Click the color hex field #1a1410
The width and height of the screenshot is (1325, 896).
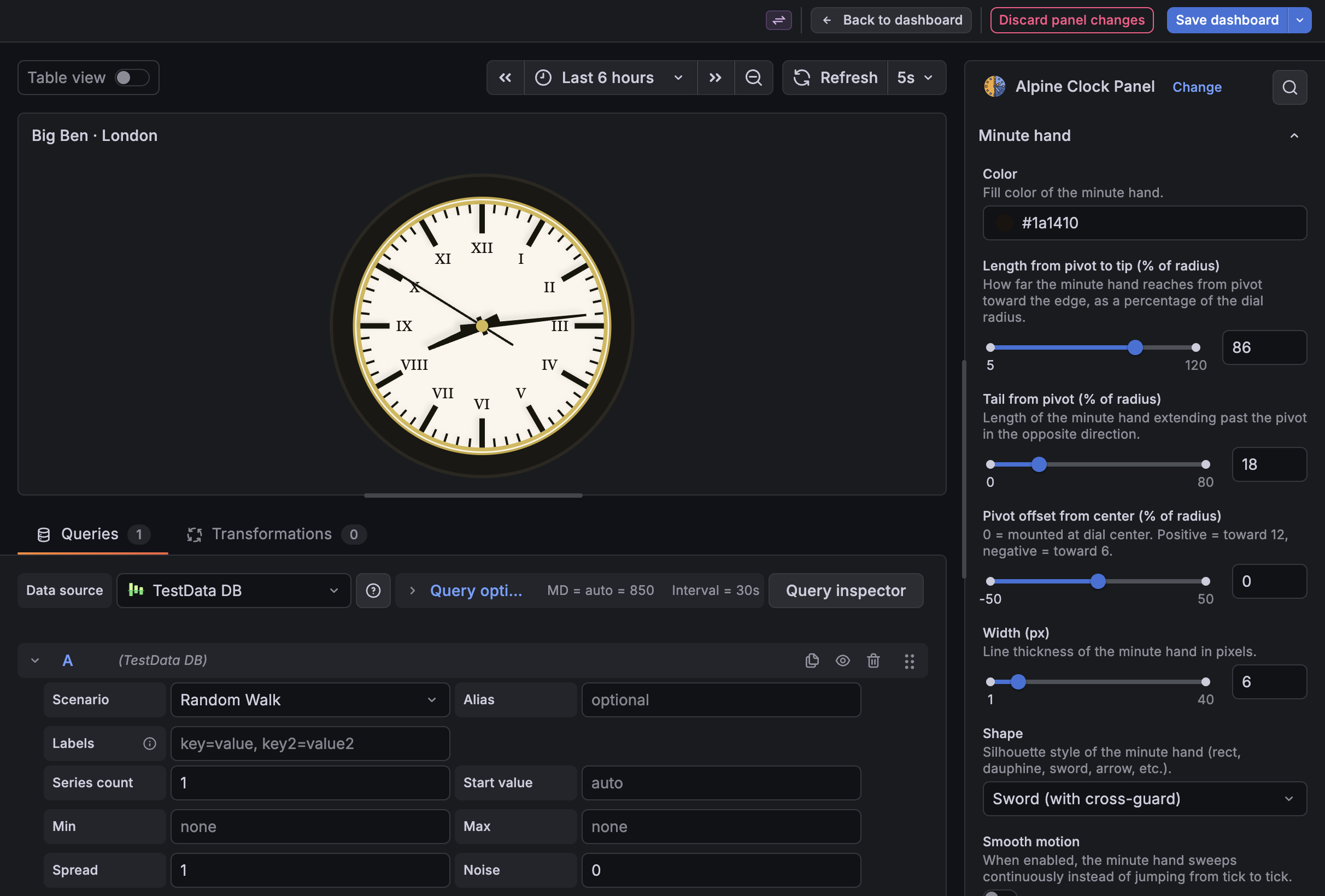pyautogui.click(x=1144, y=223)
